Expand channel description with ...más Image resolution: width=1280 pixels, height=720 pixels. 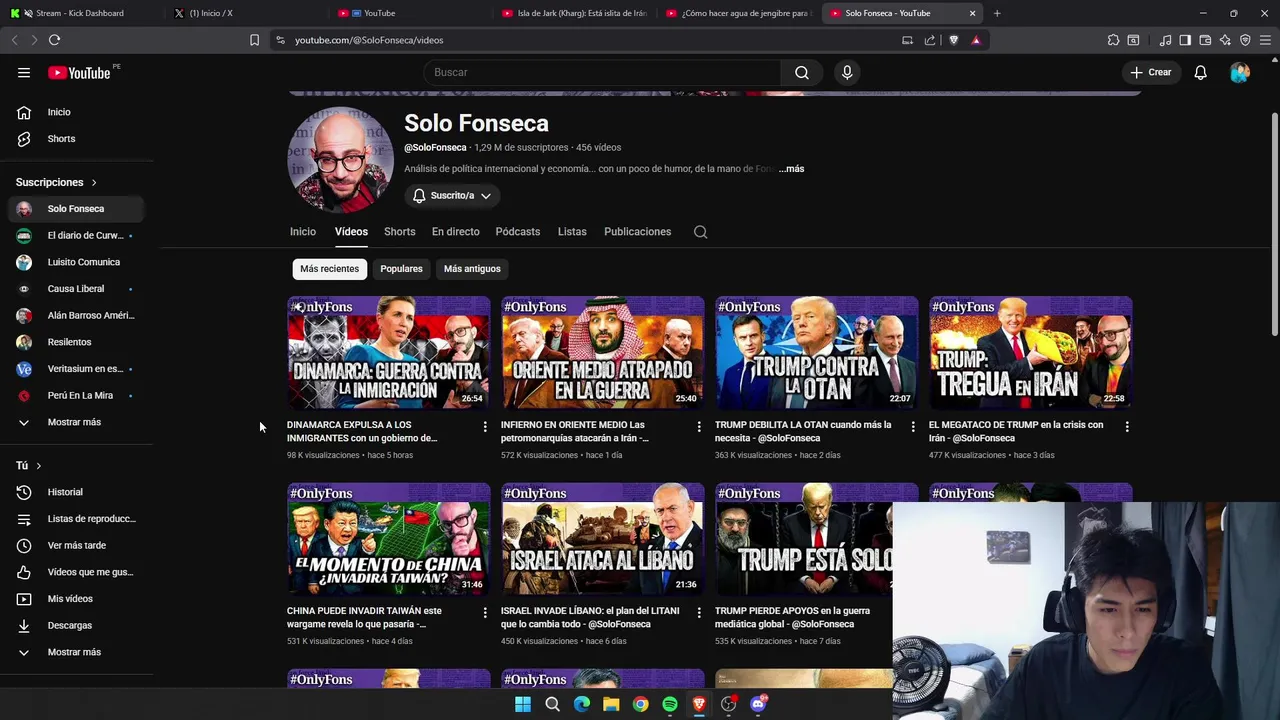[x=792, y=169]
